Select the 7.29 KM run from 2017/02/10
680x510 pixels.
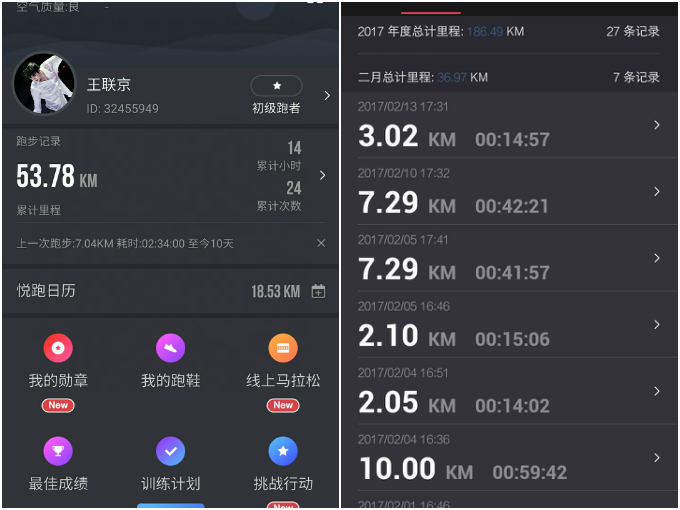[509, 192]
